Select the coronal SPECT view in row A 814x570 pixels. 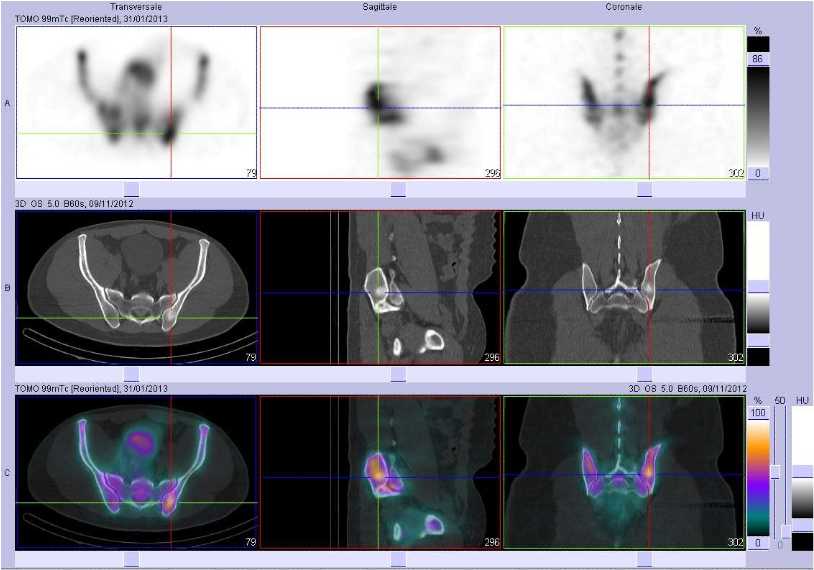[625, 102]
